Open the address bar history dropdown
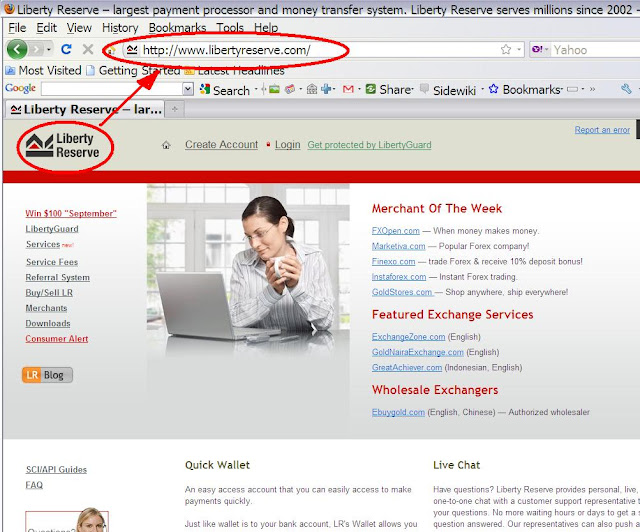This screenshot has height=532, width=640. pos(519,50)
